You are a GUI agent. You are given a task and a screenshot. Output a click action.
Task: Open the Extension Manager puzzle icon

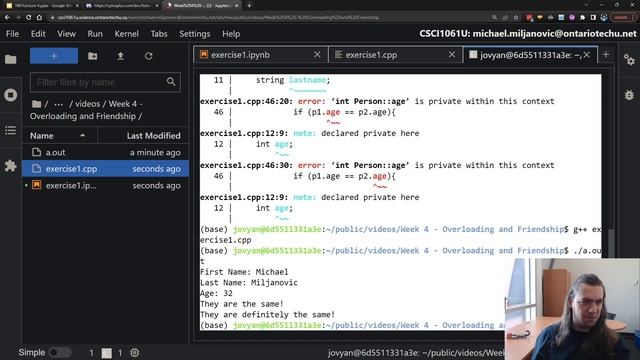point(11,165)
